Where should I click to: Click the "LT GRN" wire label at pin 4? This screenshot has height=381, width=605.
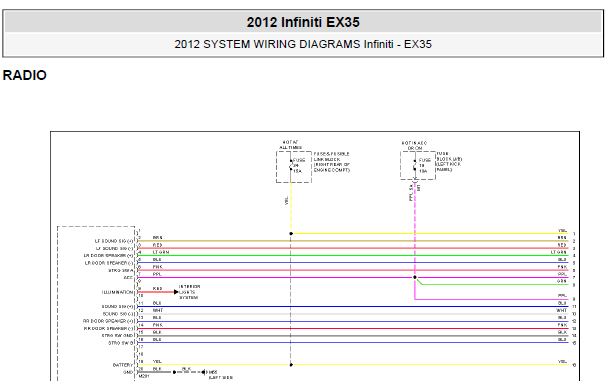tap(161, 252)
